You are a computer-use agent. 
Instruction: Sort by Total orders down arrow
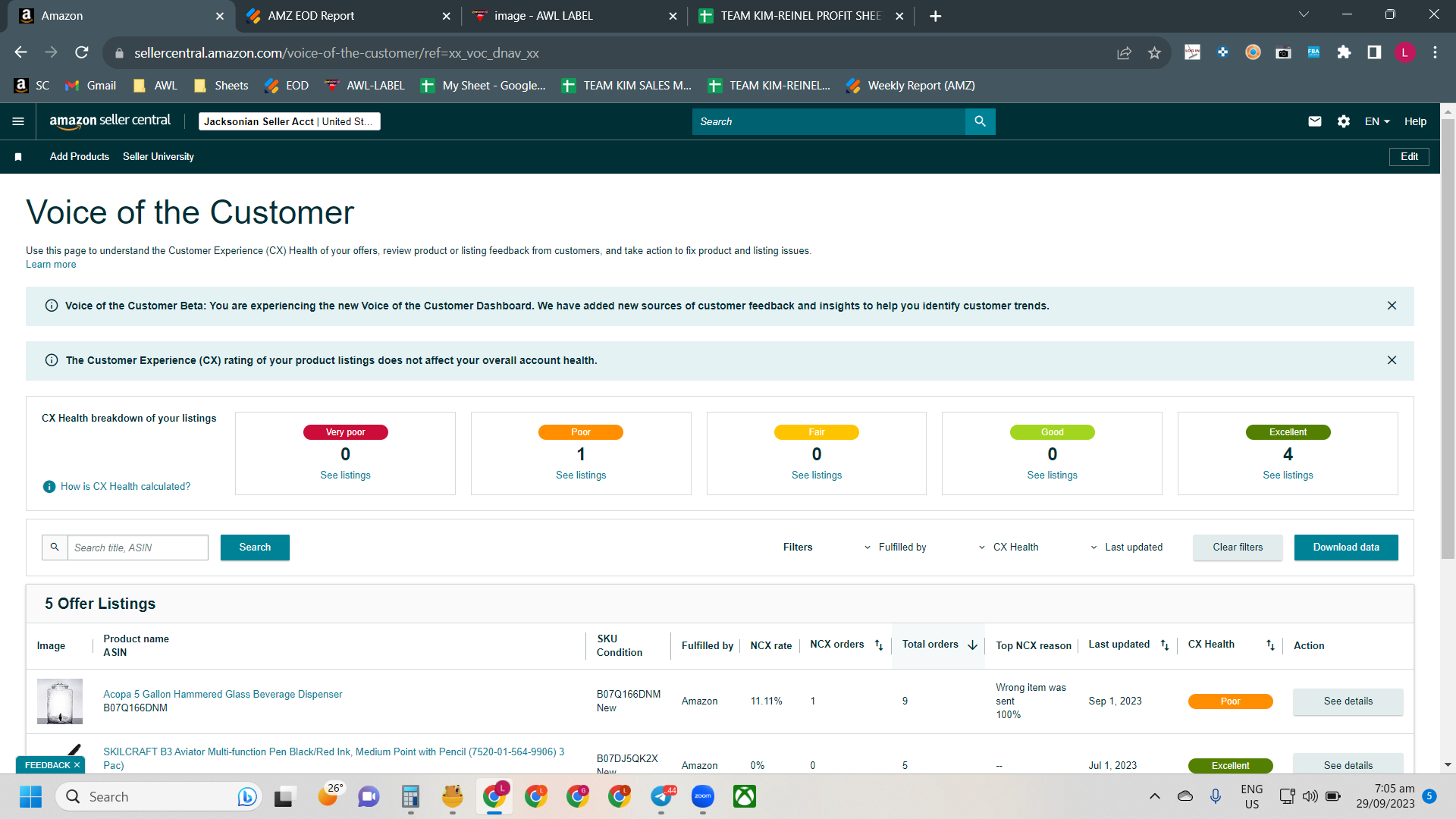tap(972, 645)
